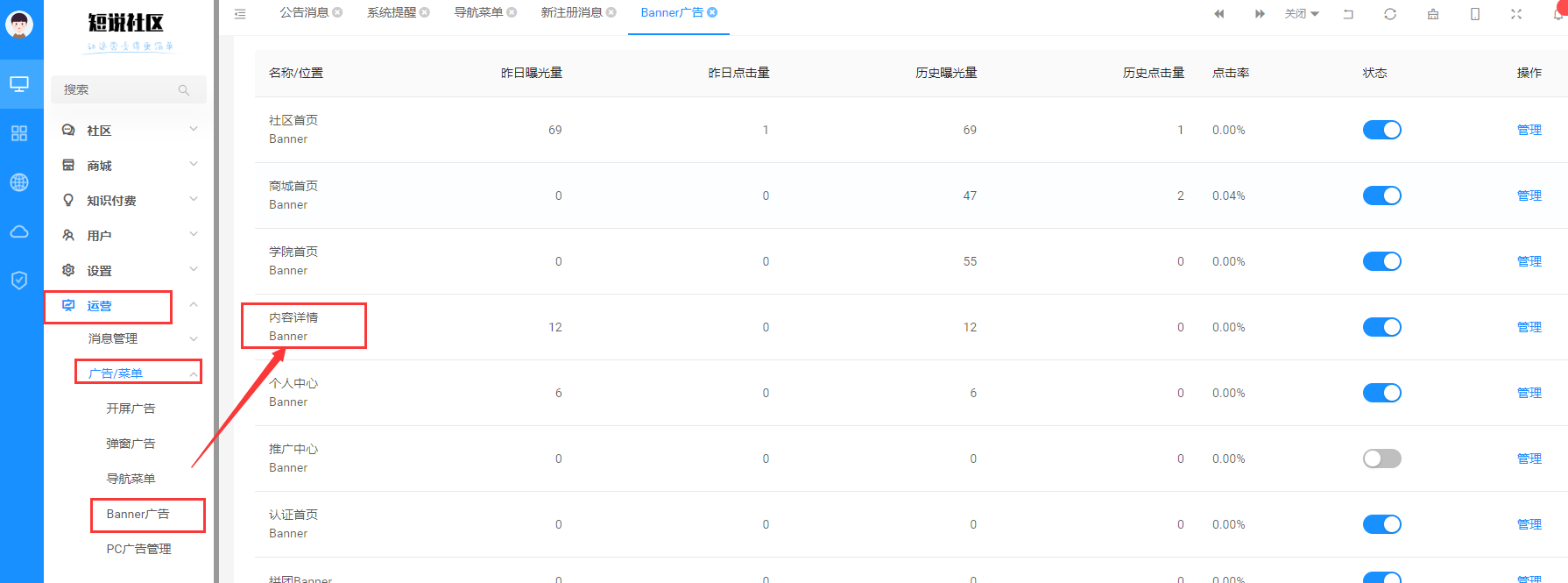The height and width of the screenshot is (583, 1568).
Task: Toggle status switch for 商城首页 Banner
Action: coord(1381,196)
